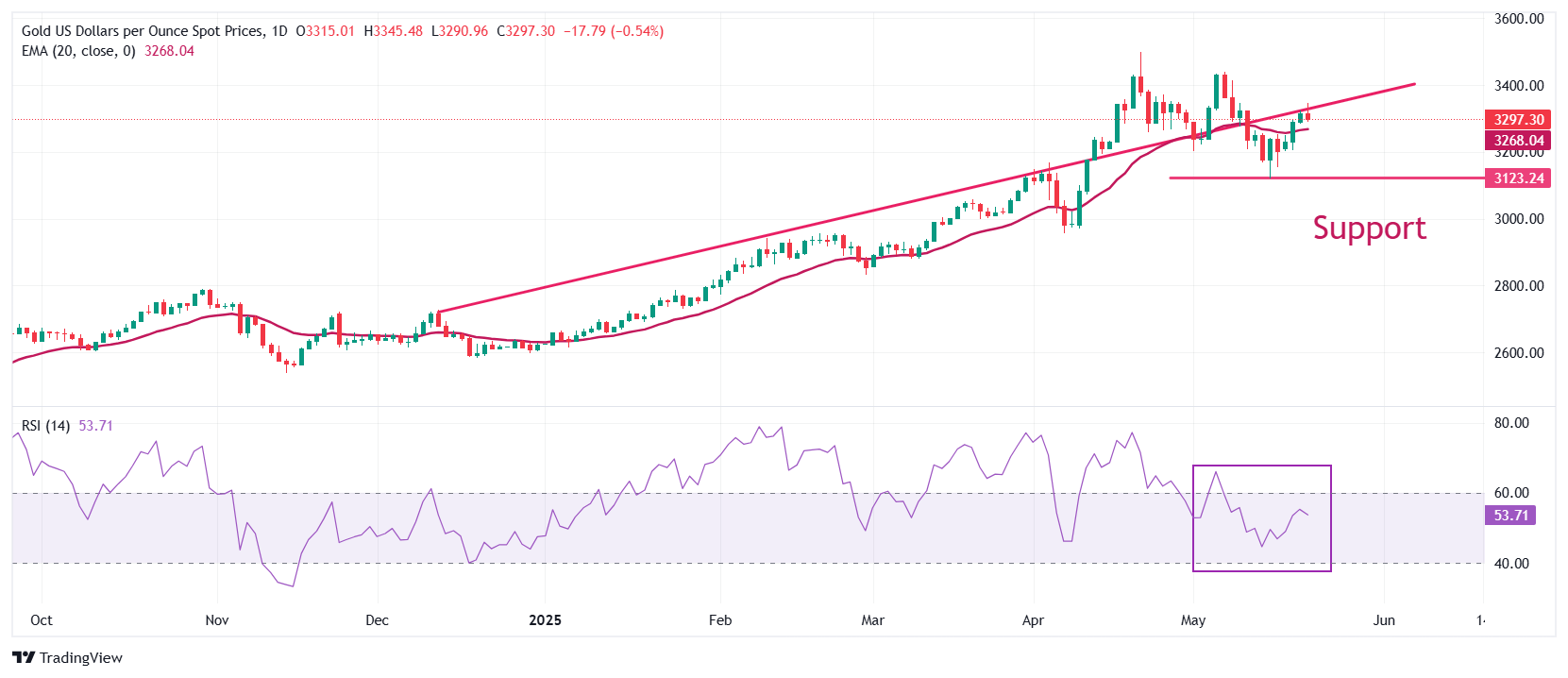The image size is (1568, 678).
Task: Click the 2600.00 price scale label
Action: [x=1519, y=353]
